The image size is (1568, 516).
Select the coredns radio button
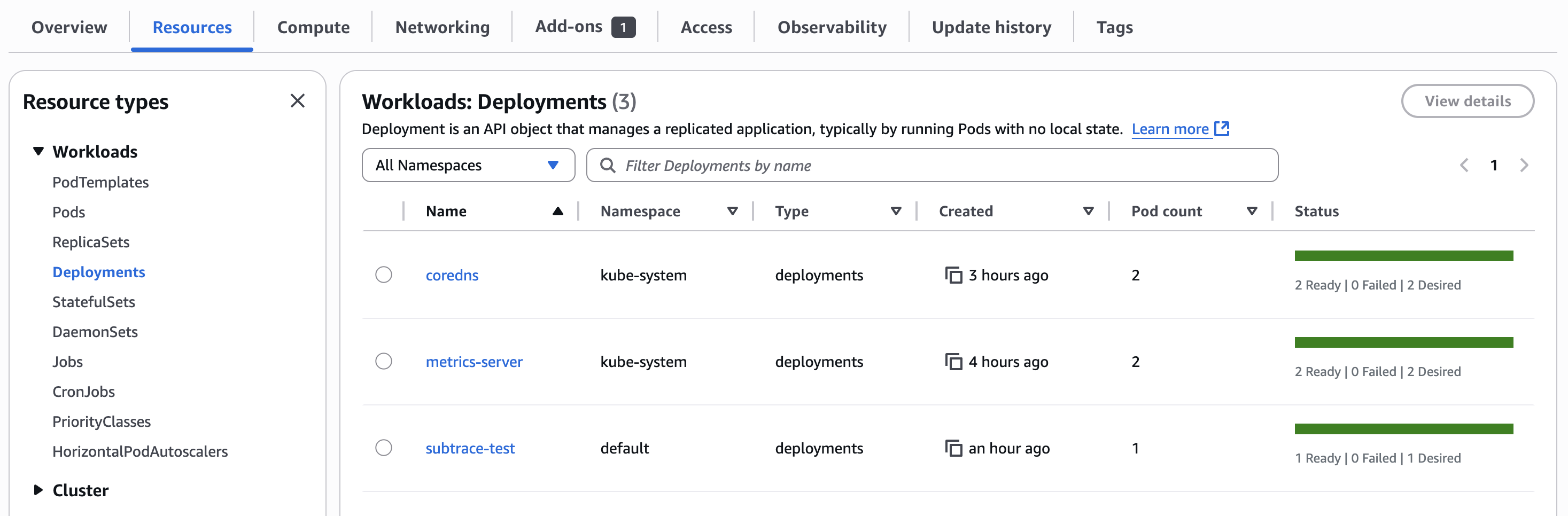(x=384, y=275)
